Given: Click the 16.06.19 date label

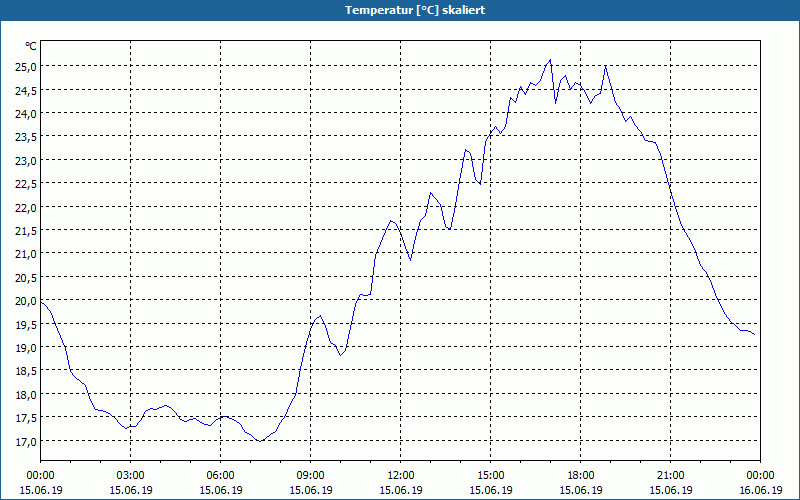Looking at the screenshot, I should pos(760,490).
